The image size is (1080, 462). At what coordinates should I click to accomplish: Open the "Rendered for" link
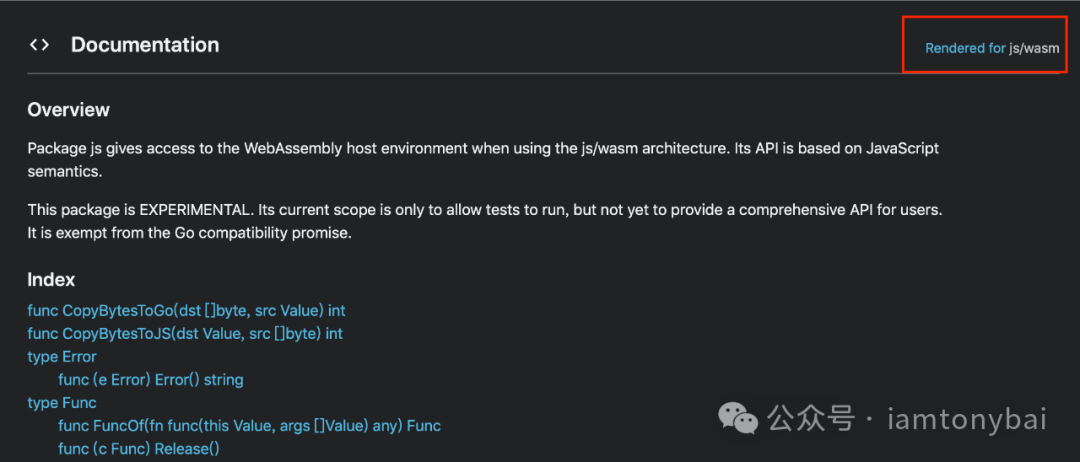pyautogui.click(x=965, y=48)
